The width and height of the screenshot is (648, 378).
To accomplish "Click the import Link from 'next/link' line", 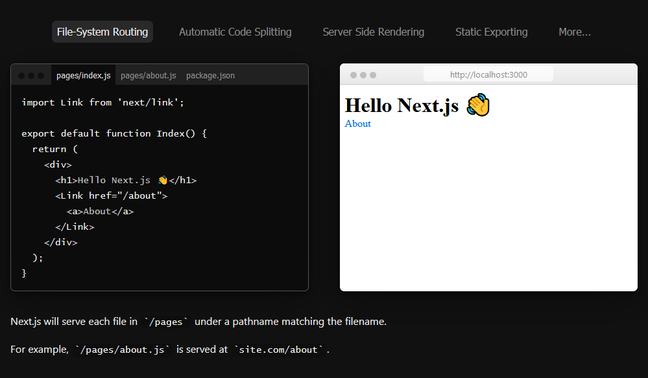I will pos(103,102).
